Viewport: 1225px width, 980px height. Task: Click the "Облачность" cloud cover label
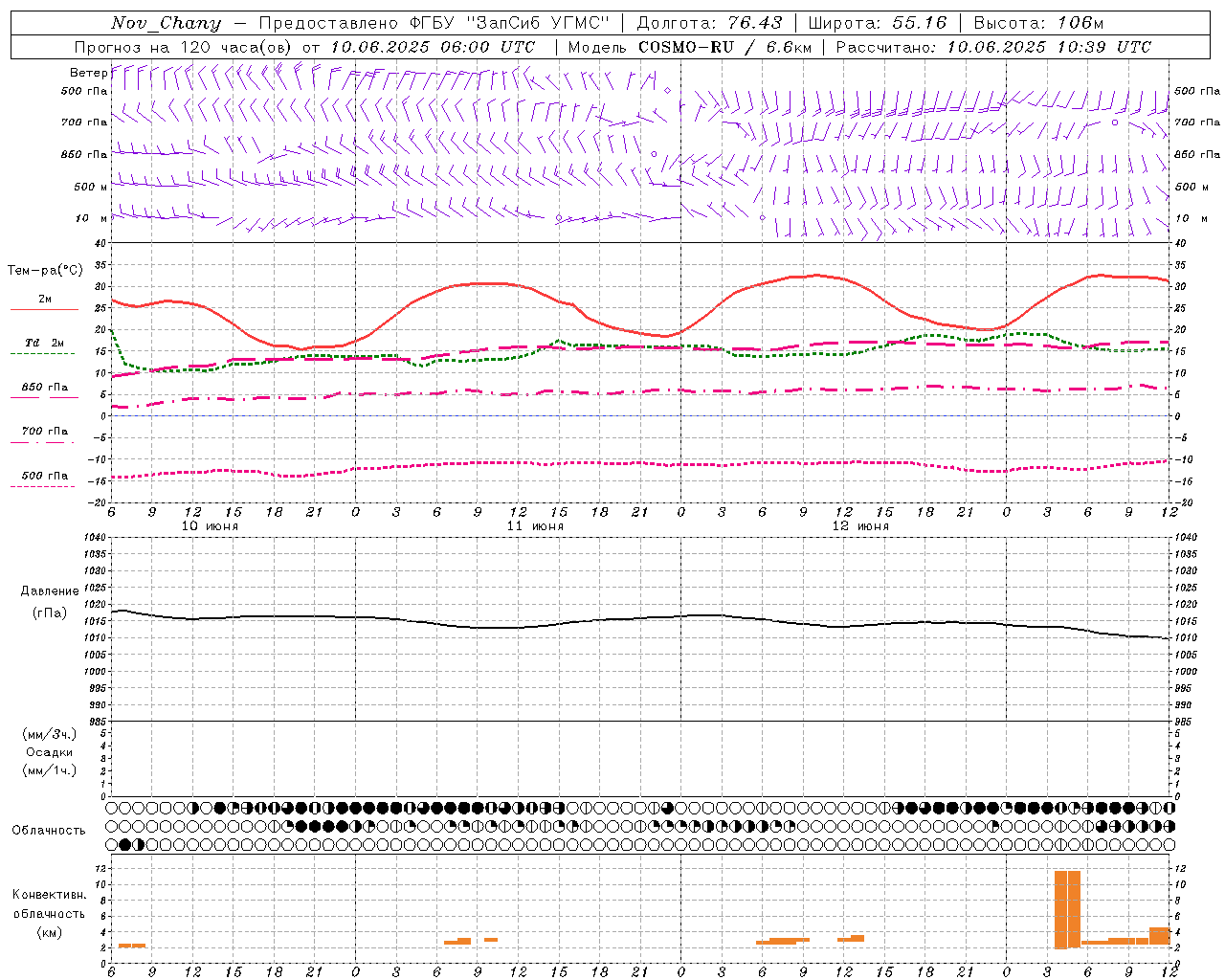[49, 831]
